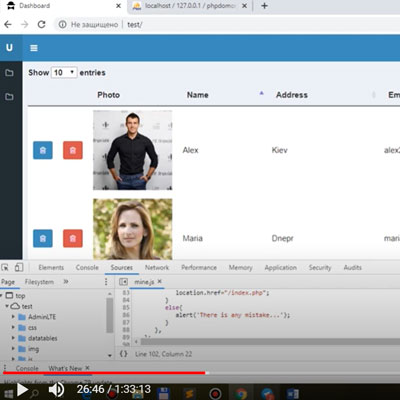The width and height of the screenshot is (400, 400).
Task: Click the code editor horizontal scrollbar
Action: (270, 342)
